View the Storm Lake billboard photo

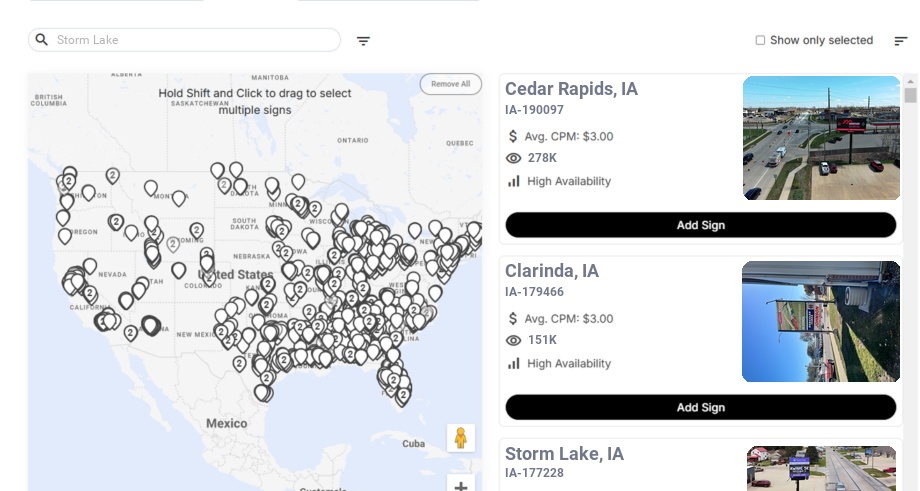click(821, 468)
